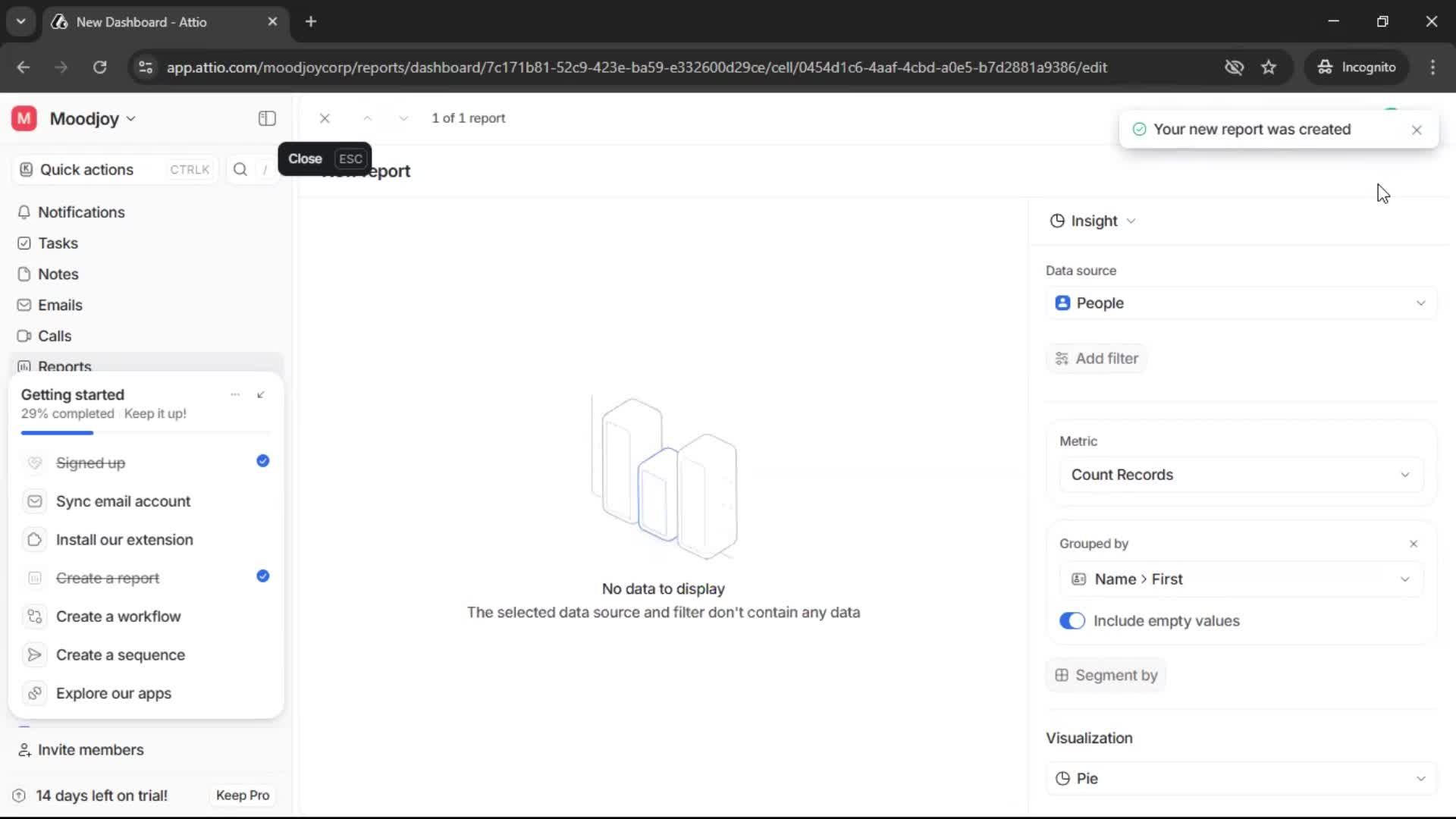
Task: Open the Pie visualization dropdown
Action: tap(1421, 778)
